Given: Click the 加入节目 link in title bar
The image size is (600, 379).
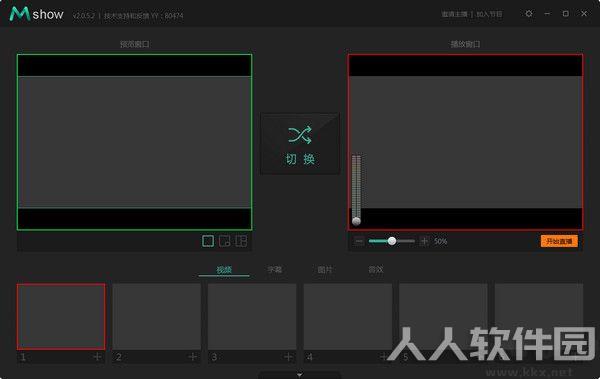Looking at the screenshot, I should (x=489, y=14).
